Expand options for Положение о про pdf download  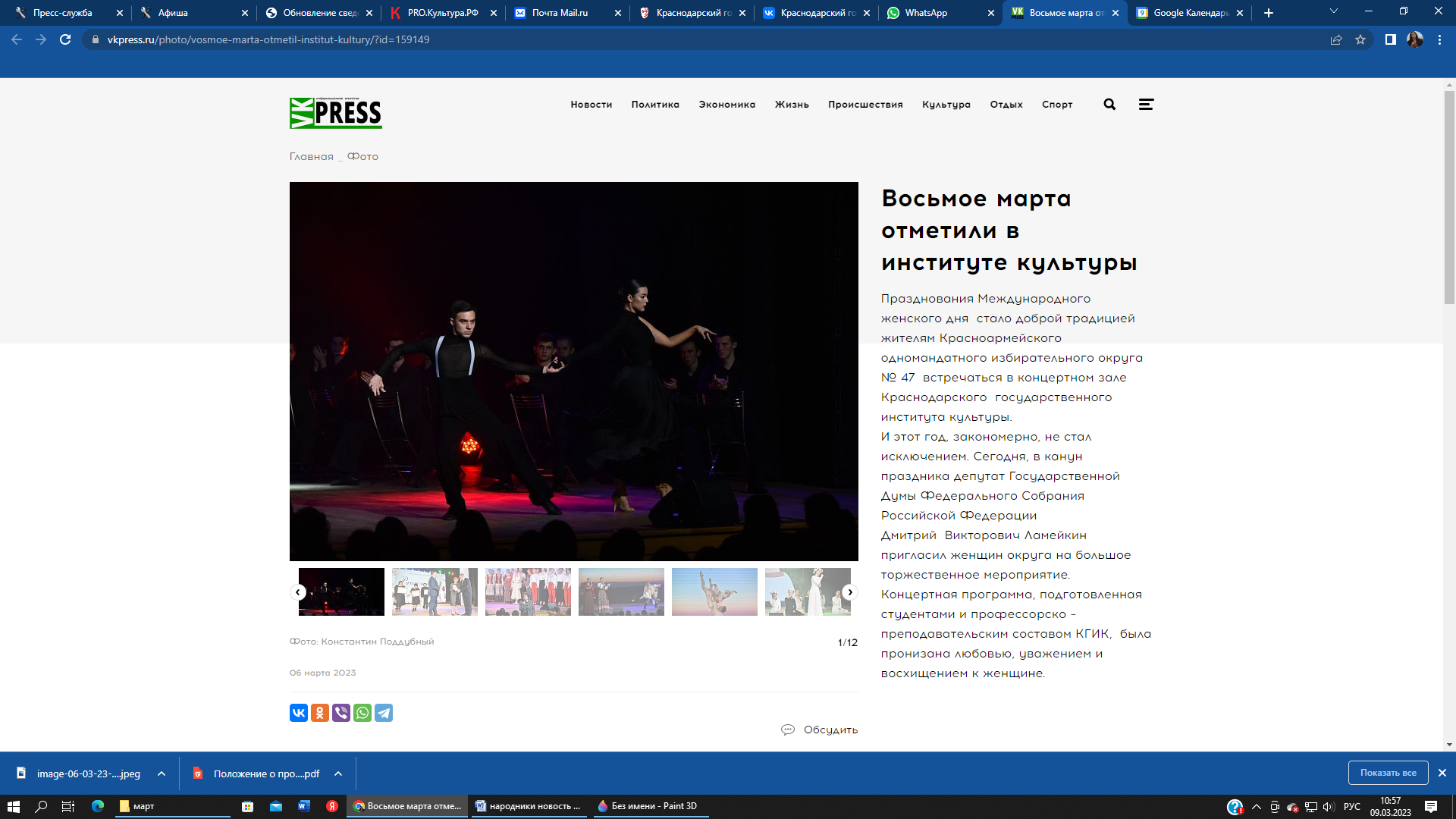coord(338,773)
